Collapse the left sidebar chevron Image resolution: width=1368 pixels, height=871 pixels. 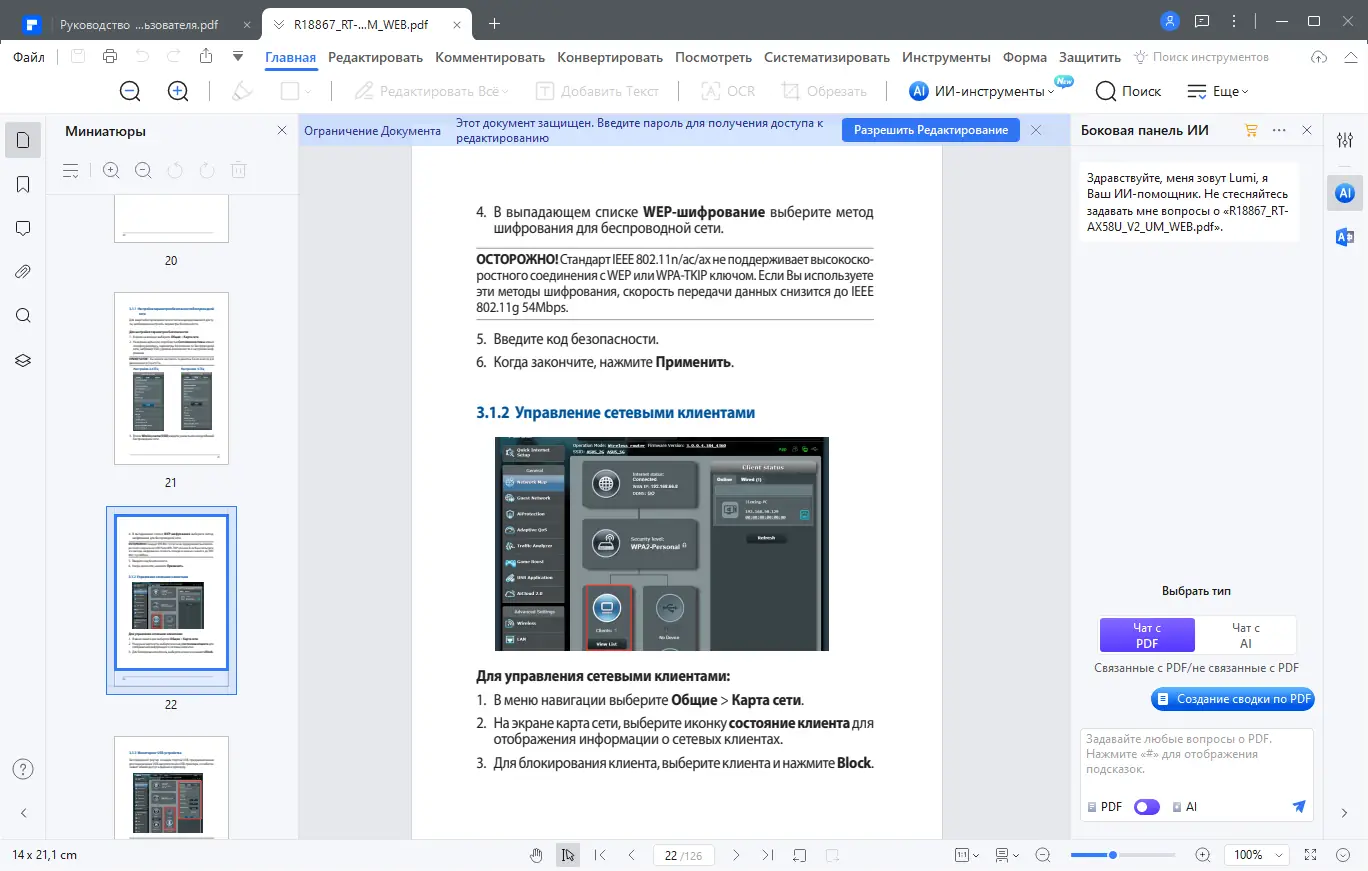click(x=23, y=814)
